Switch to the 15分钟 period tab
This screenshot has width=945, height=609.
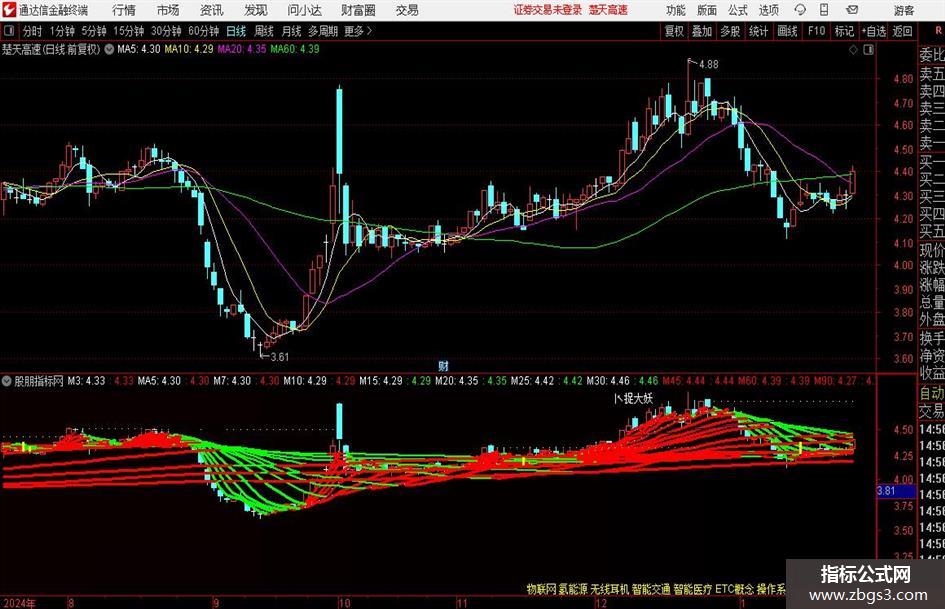(x=128, y=31)
